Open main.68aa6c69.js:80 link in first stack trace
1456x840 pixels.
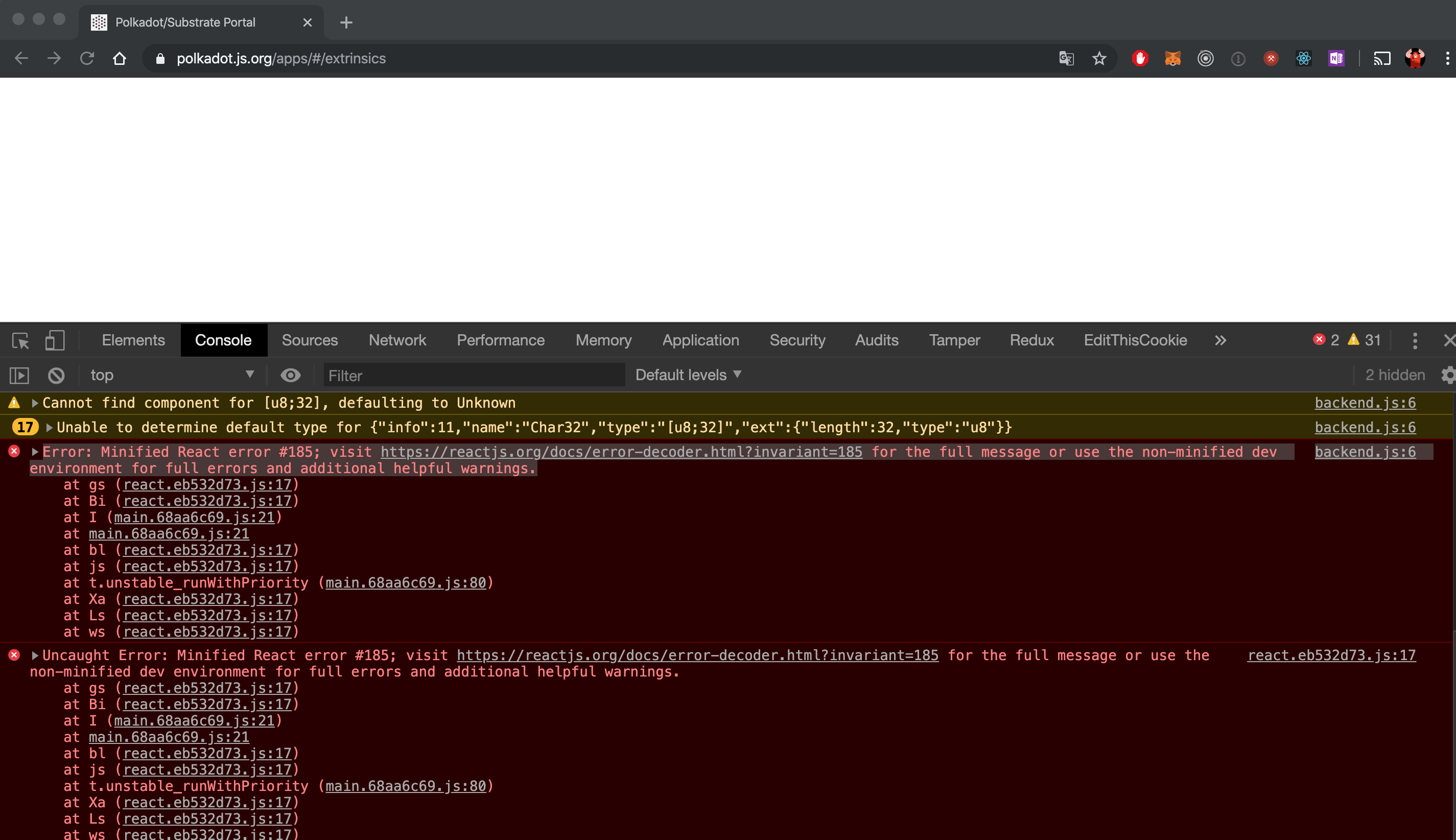406,582
